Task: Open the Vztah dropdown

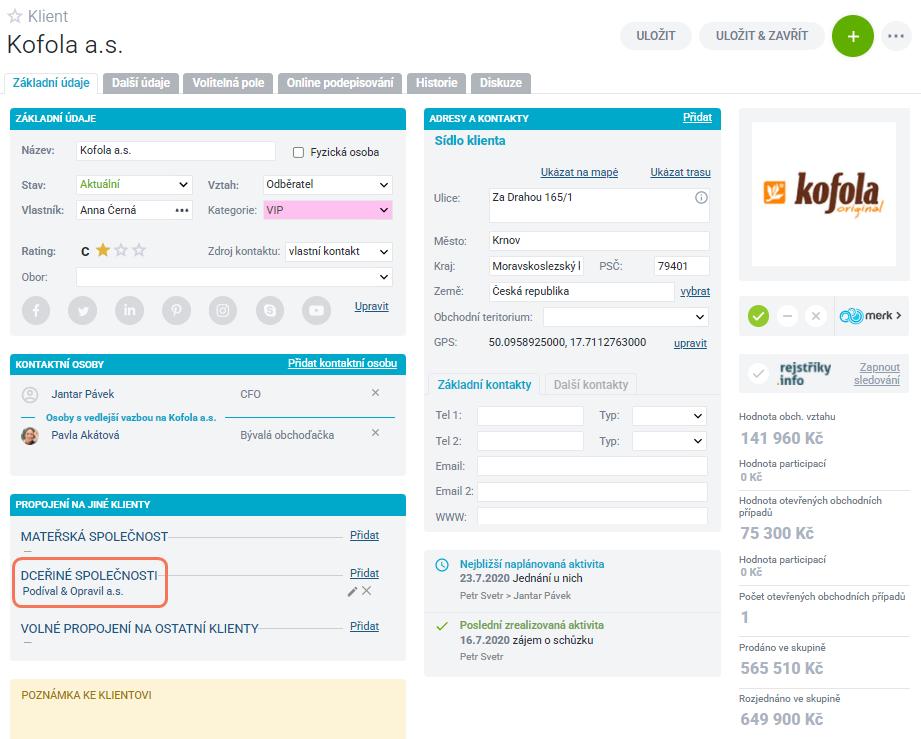Action: 328,184
